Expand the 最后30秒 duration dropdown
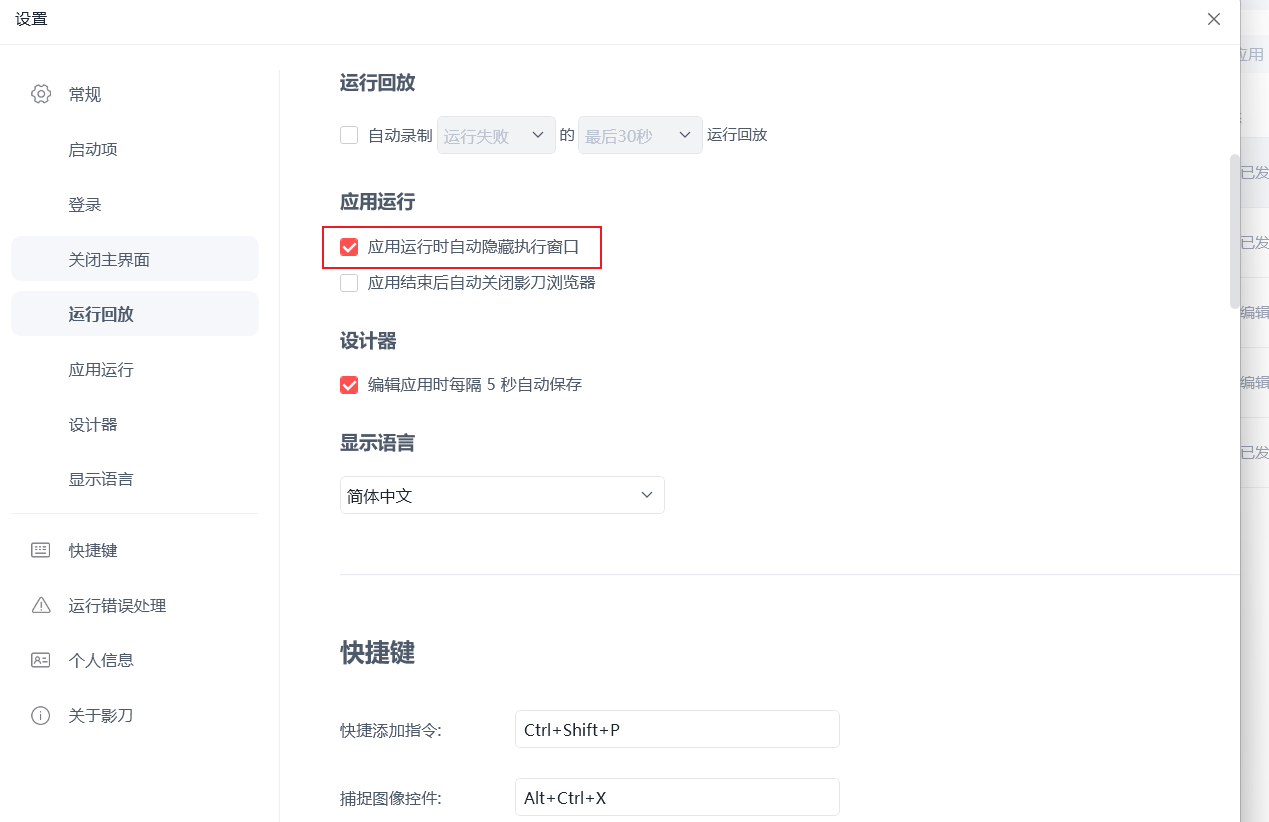 point(640,135)
